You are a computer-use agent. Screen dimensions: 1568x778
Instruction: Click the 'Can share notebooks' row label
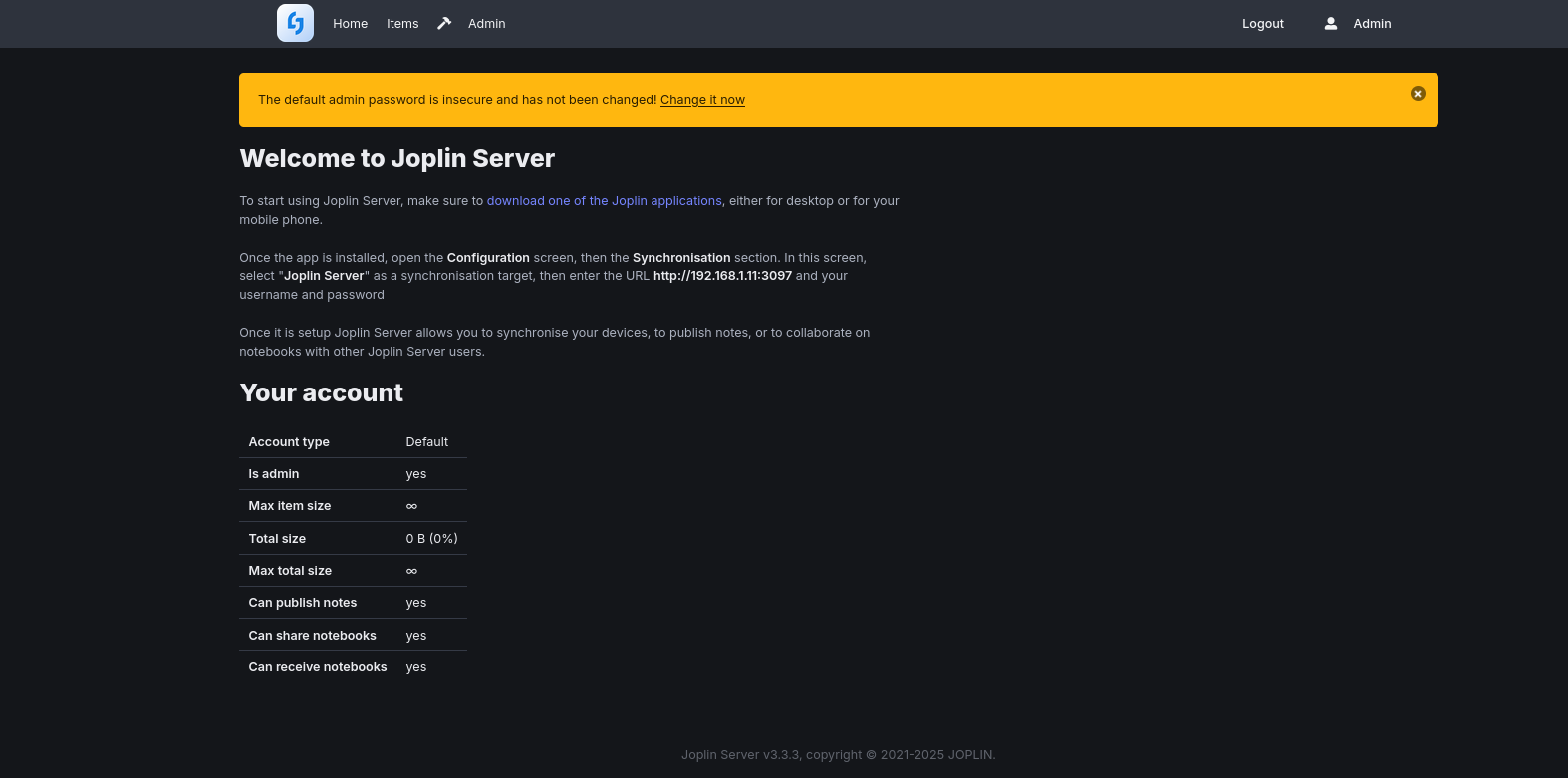(x=313, y=636)
